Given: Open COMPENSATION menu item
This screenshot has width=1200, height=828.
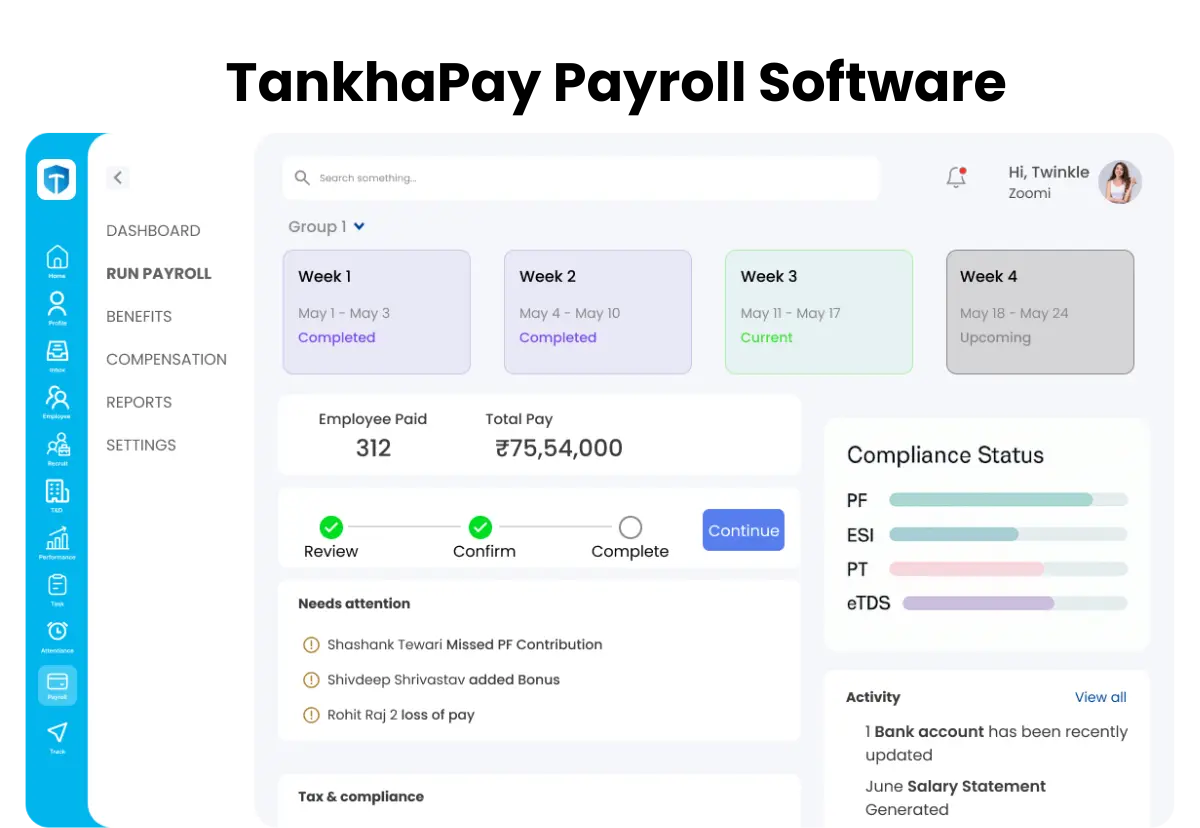Looking at the screenshot, I should point(166,360).
